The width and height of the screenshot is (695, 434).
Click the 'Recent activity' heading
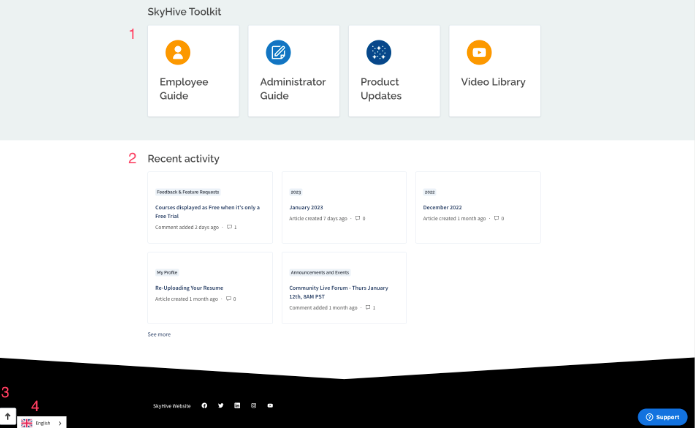184,159
